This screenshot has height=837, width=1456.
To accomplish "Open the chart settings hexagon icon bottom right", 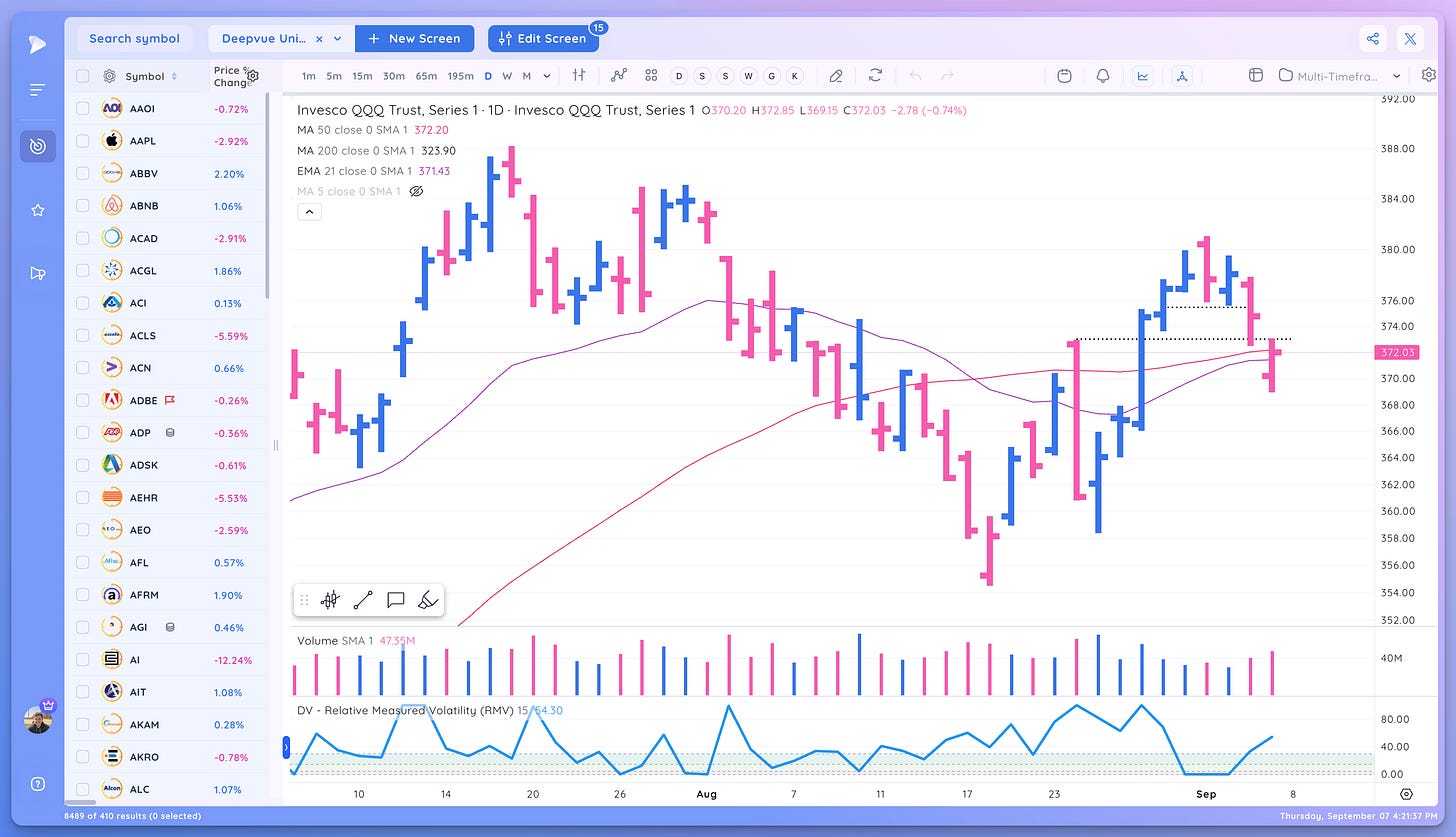I will tap(1406, 794).
